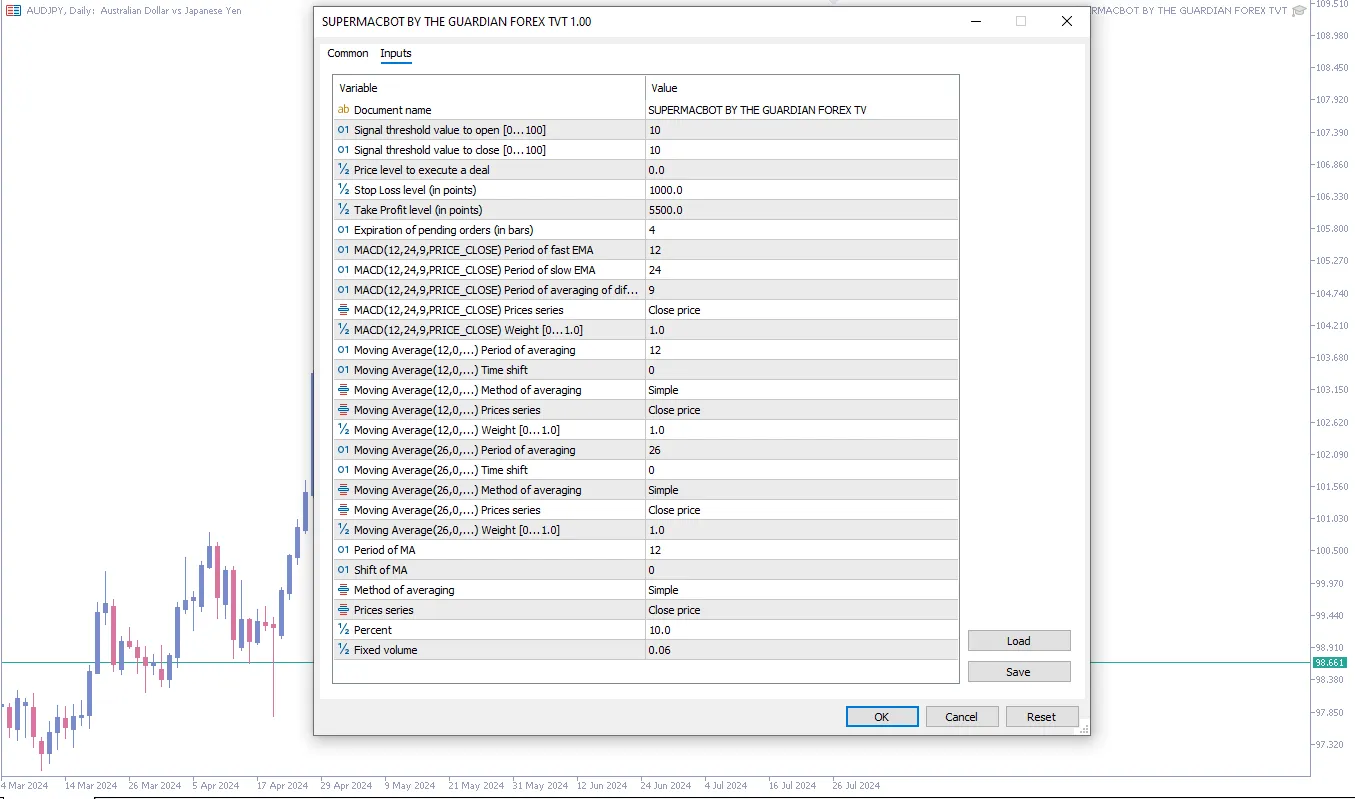1355x799 pixels.
Task: Switch to the Common tab
Action: pyautogui.click(x=348, y=53)
